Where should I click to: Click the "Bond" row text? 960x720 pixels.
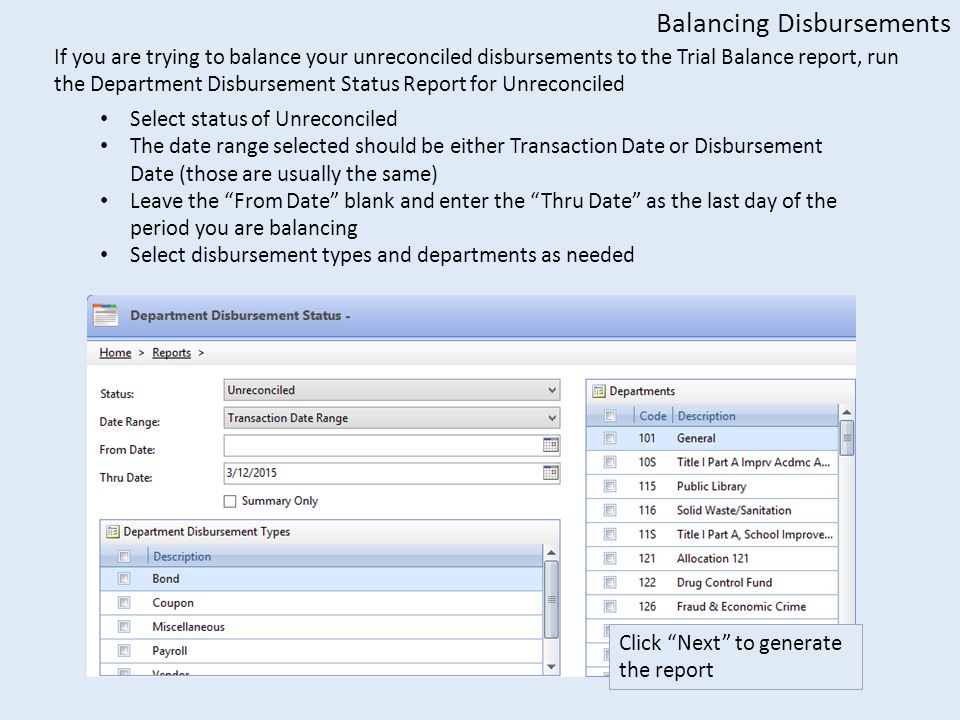click(x=165, y=579)
